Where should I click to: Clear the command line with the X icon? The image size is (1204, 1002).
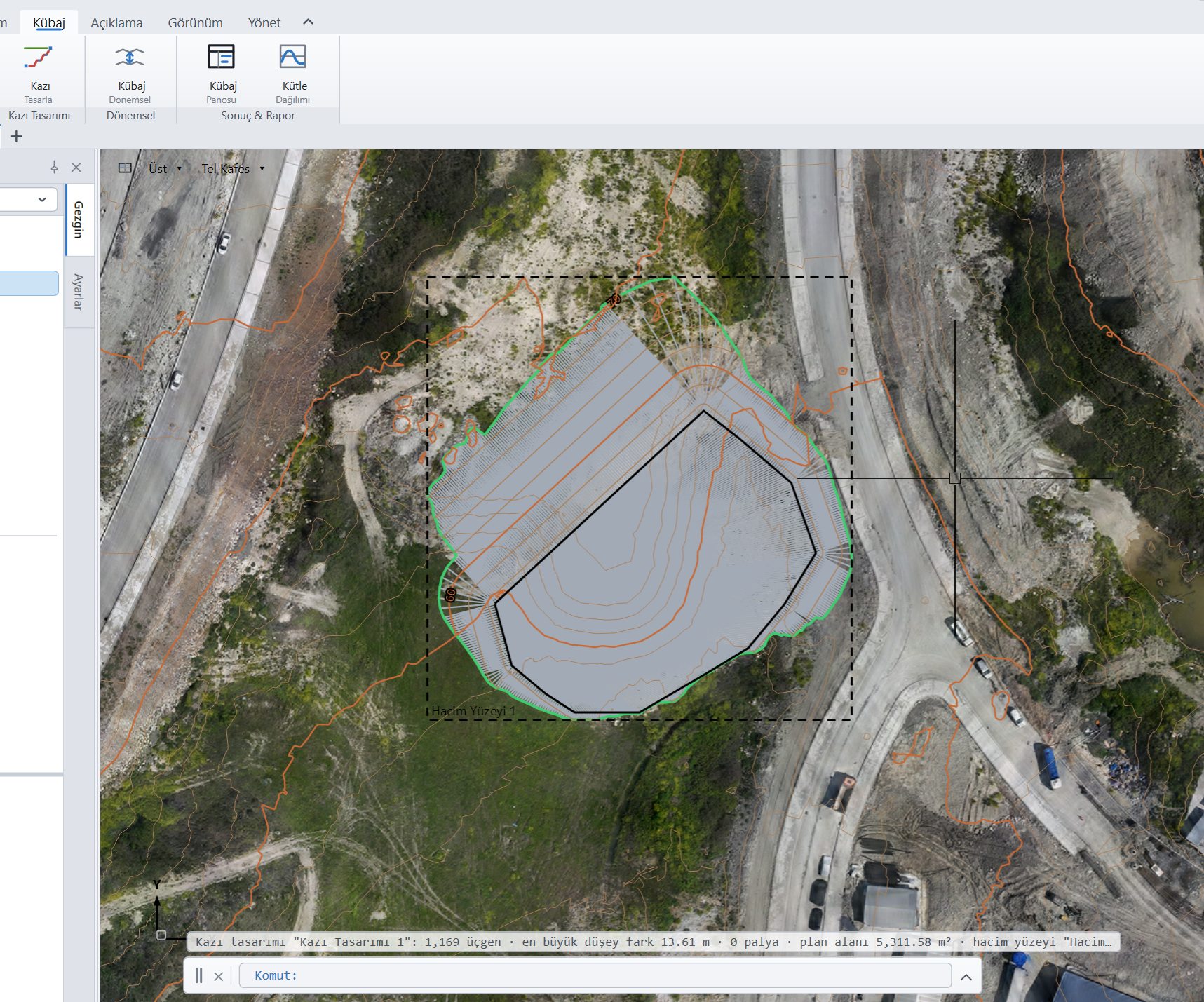click(x=219, y=976)
